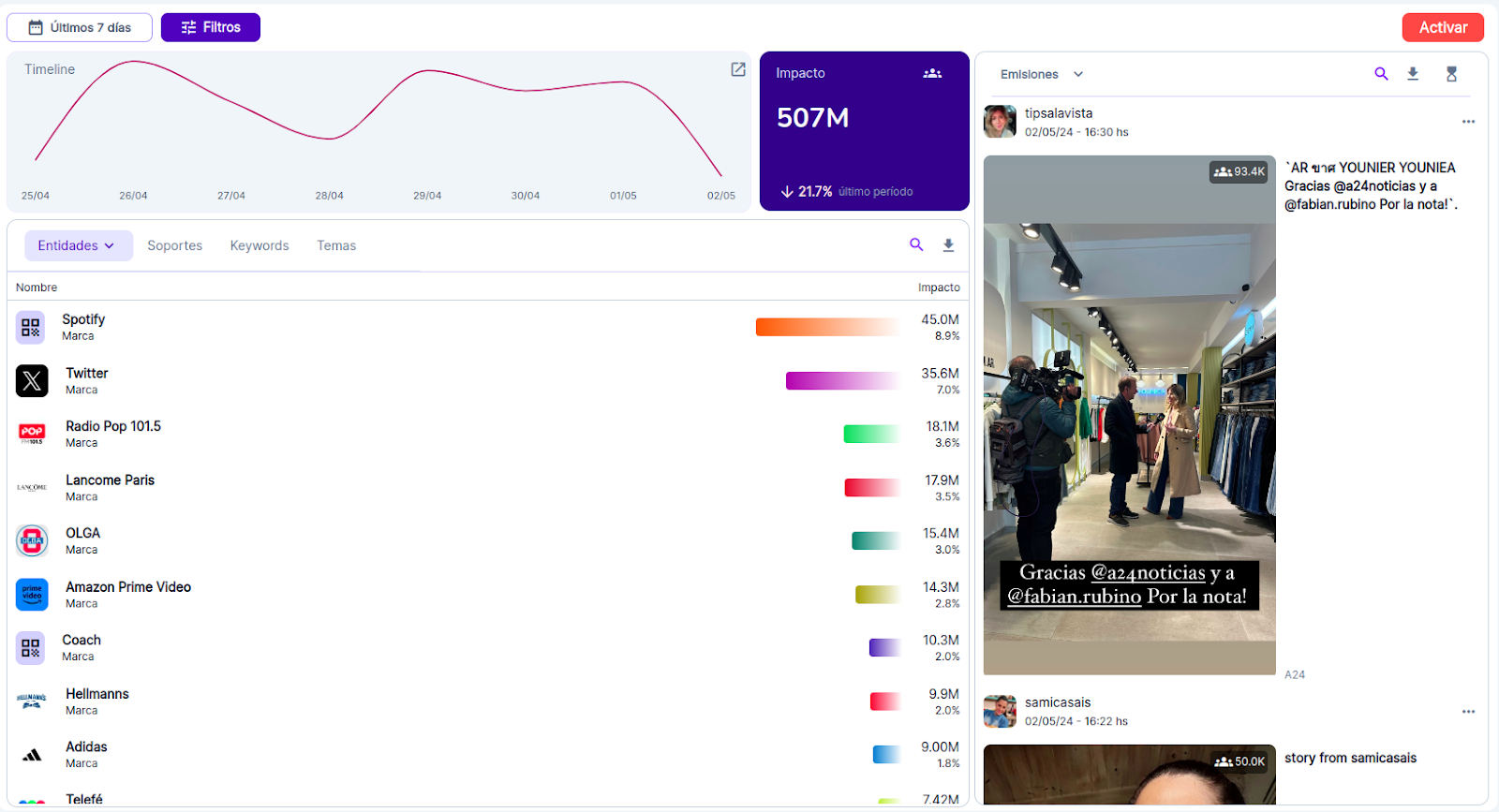Click the Amazon Prime Video logo
Image resolution: width=1499 pixels, height=812 pixels.
pyautogui.click(x=32, y=594)
